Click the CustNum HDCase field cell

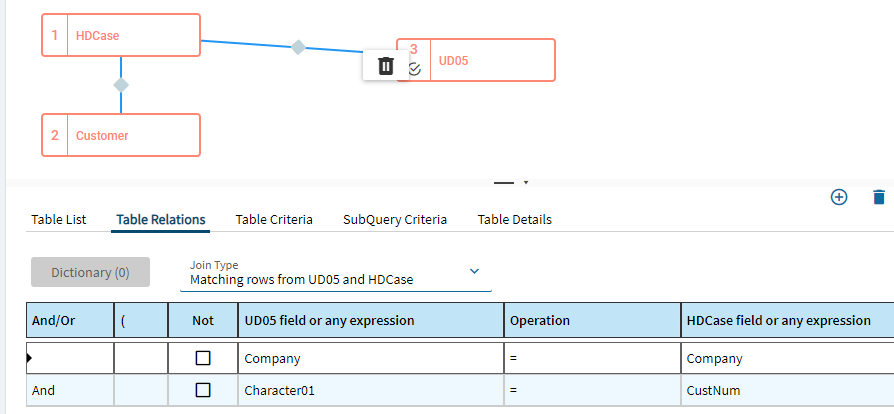click(785, 391)
